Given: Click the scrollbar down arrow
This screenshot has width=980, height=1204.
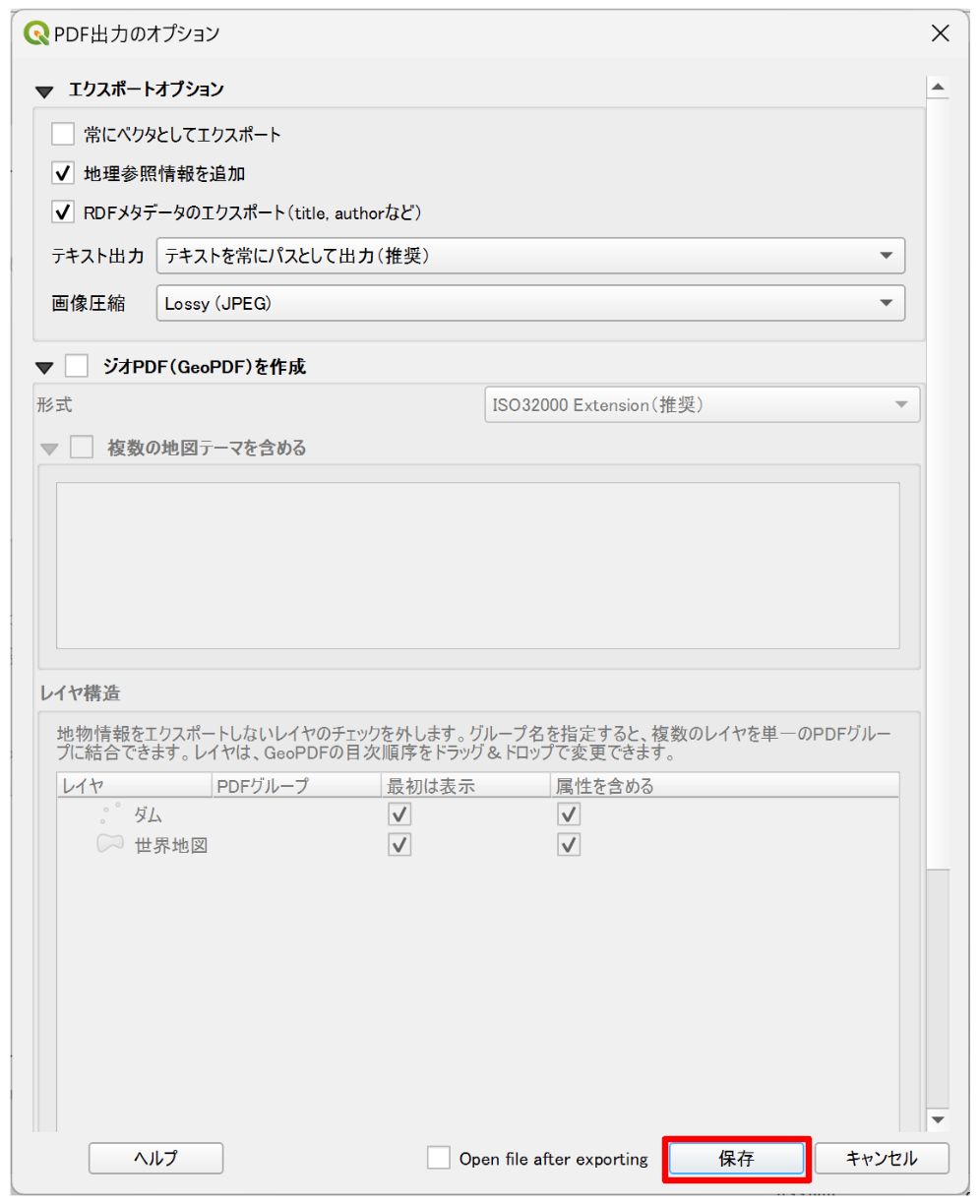Looking at the screenshot, I should [938, 1119].
